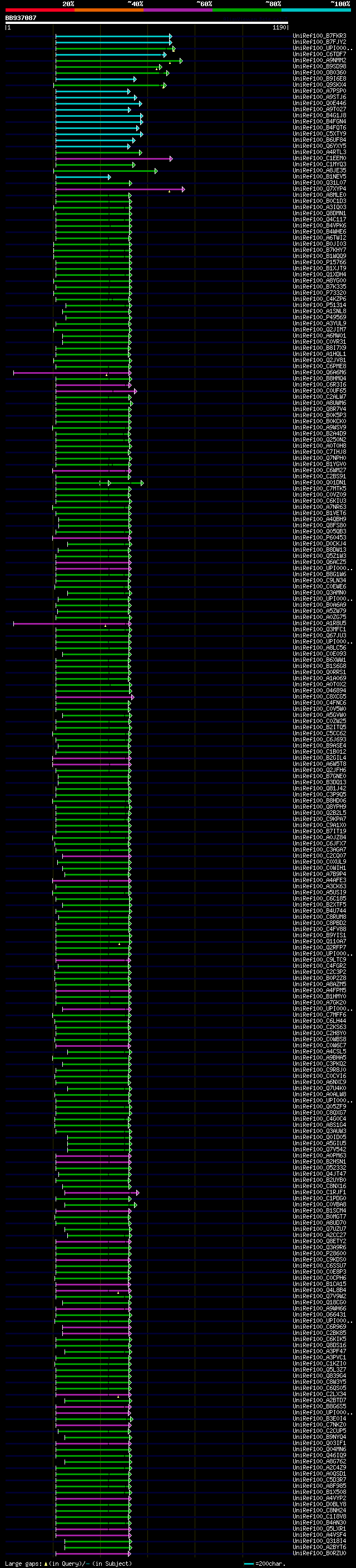Select label UniRef100_Q2JV81

point(319,360)
